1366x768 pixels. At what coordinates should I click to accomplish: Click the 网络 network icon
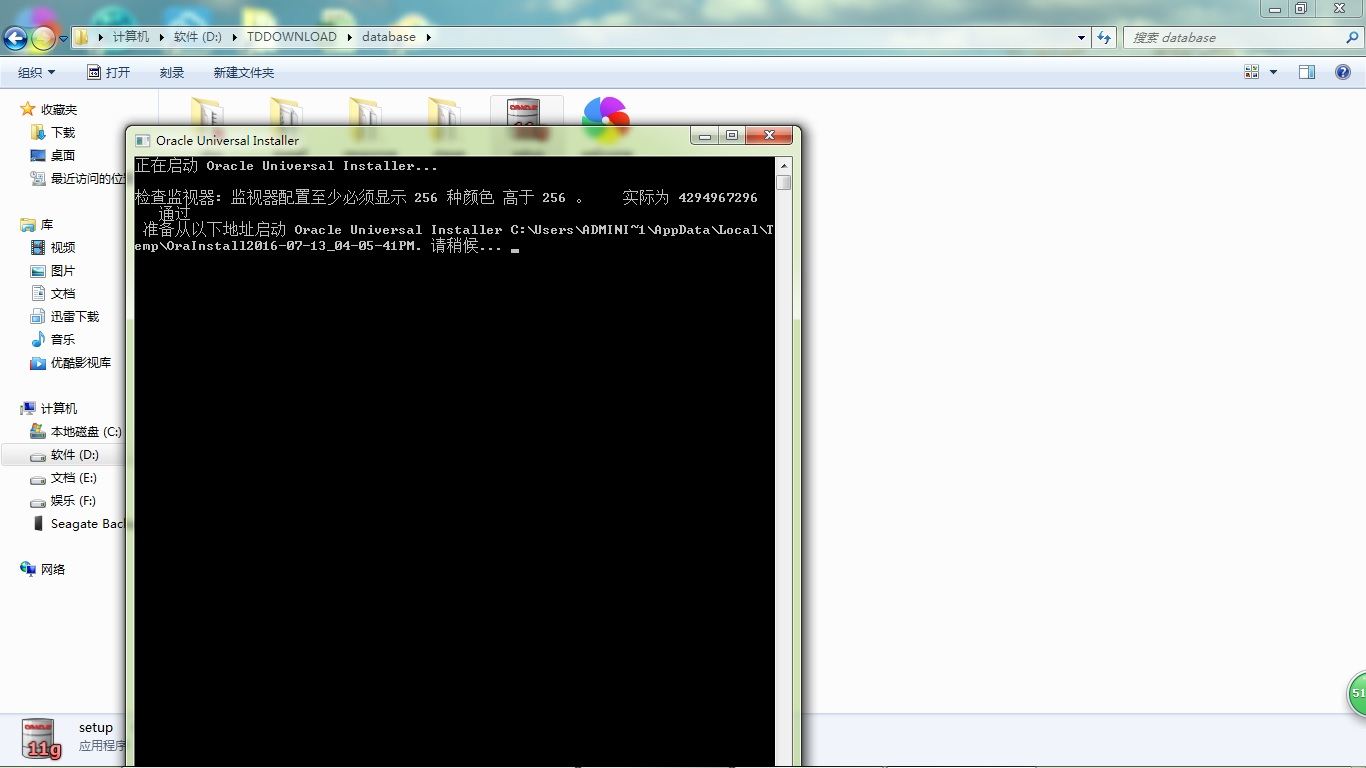click(28, 569)
